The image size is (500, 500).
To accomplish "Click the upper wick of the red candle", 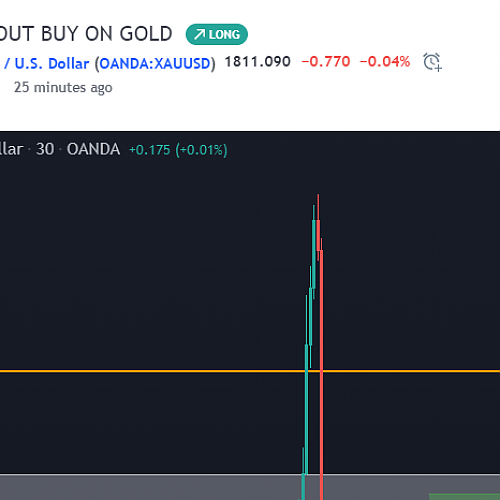I will pos(318,207).
